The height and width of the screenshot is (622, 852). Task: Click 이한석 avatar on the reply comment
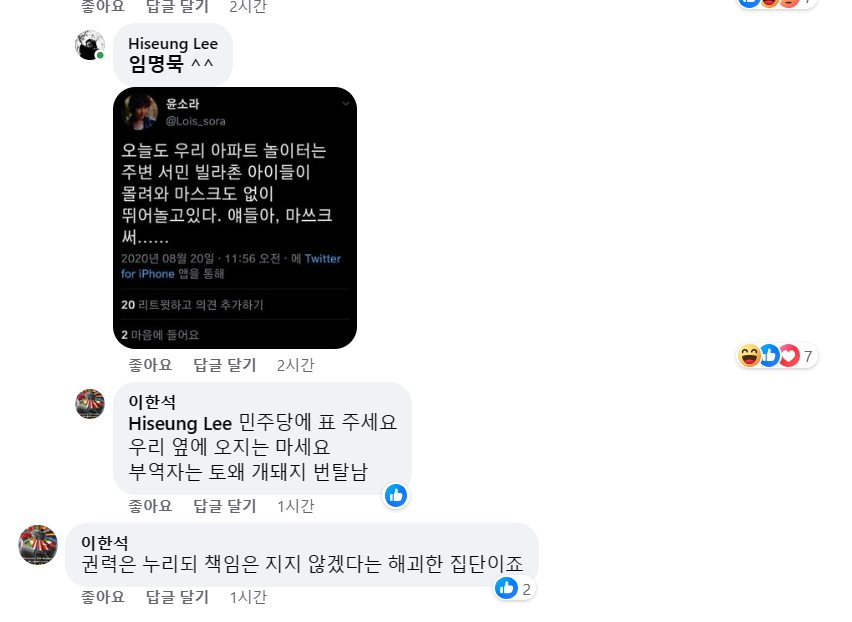tap(90, 404)
